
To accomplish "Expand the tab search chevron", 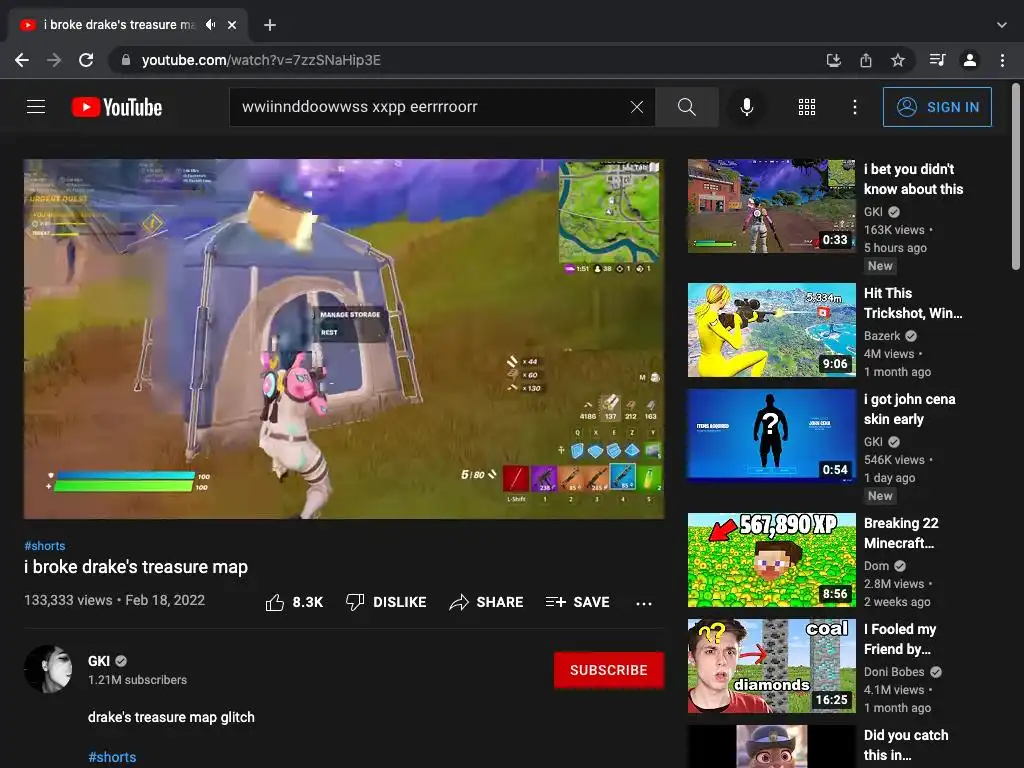I will click(1002, 25).
